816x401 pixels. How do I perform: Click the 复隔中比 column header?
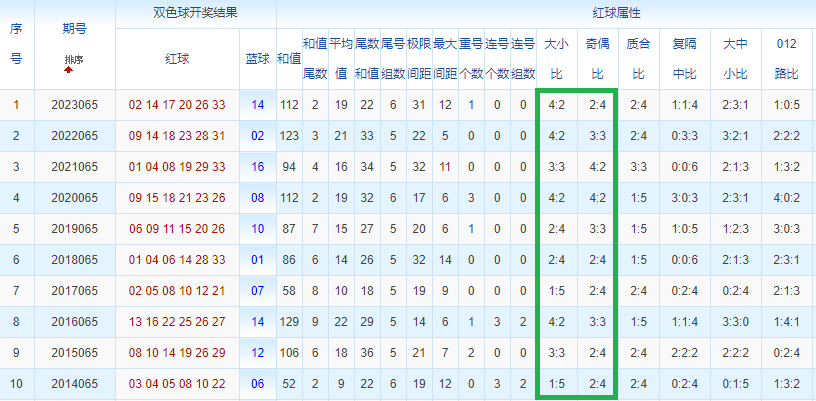pyautogui.click(x=684, y=58)
